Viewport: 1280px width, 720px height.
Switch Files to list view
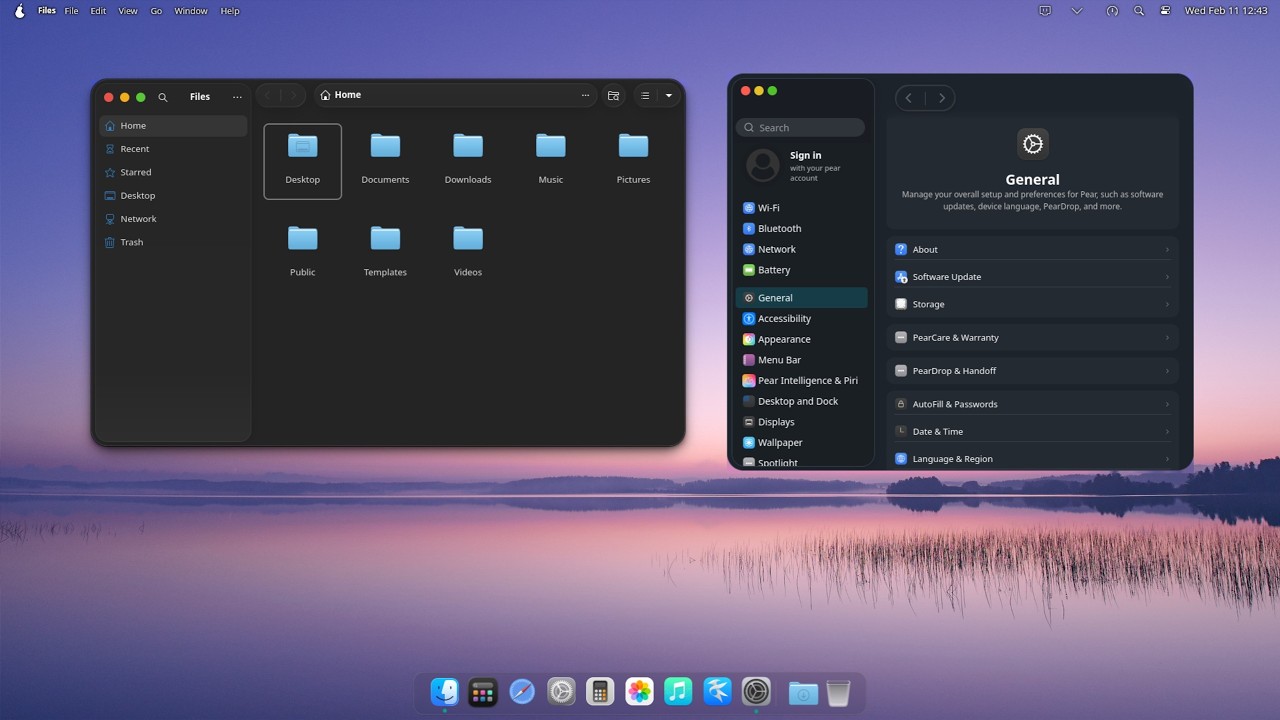pyautogui.click(x=645, y=95)
